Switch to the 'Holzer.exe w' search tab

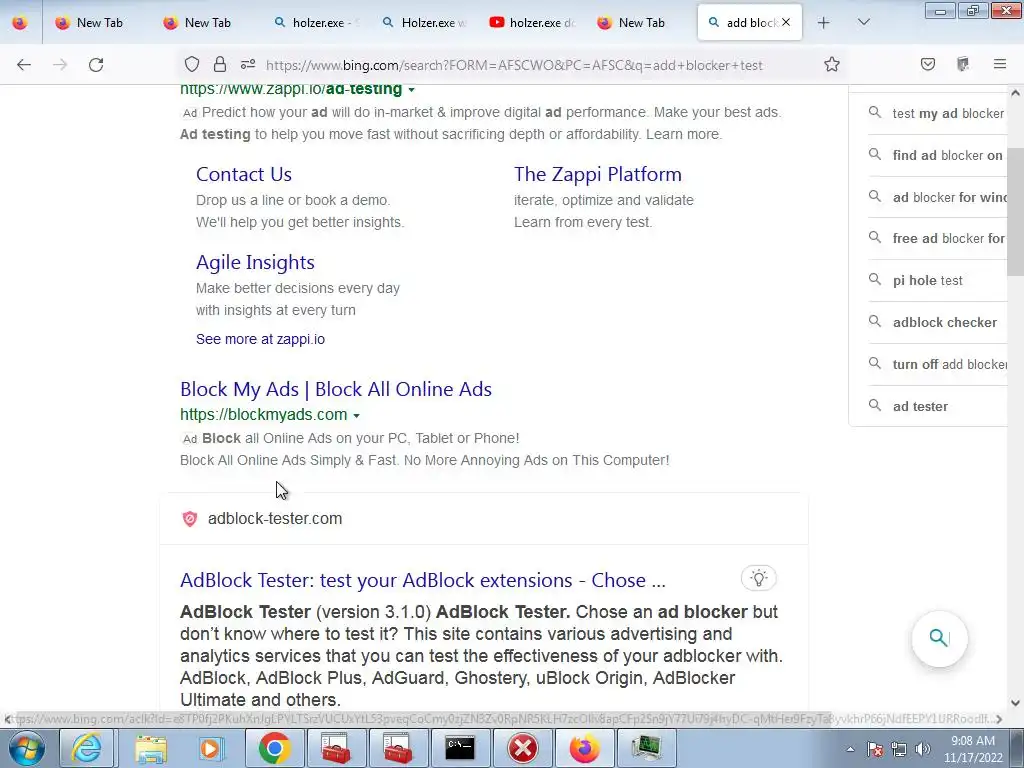tap(423, 22)
